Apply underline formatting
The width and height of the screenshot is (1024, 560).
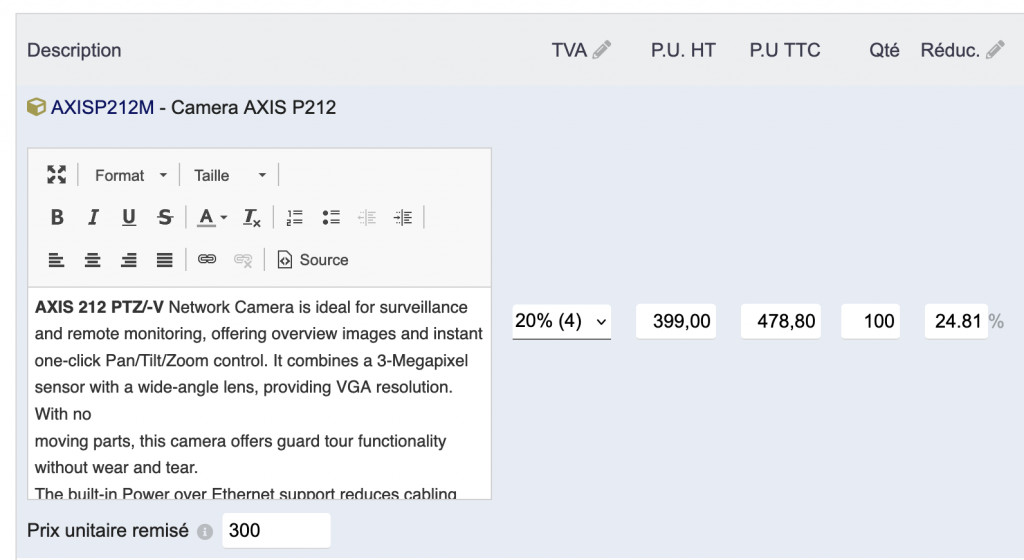(129, 217)
